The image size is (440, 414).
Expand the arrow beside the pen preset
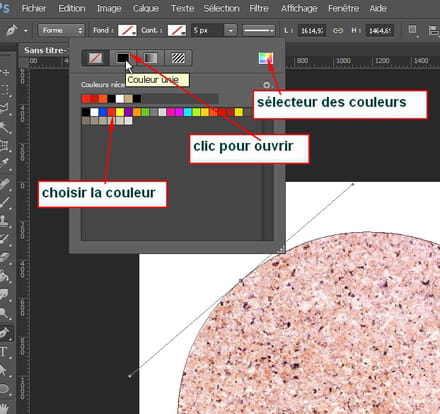point(26,31)
